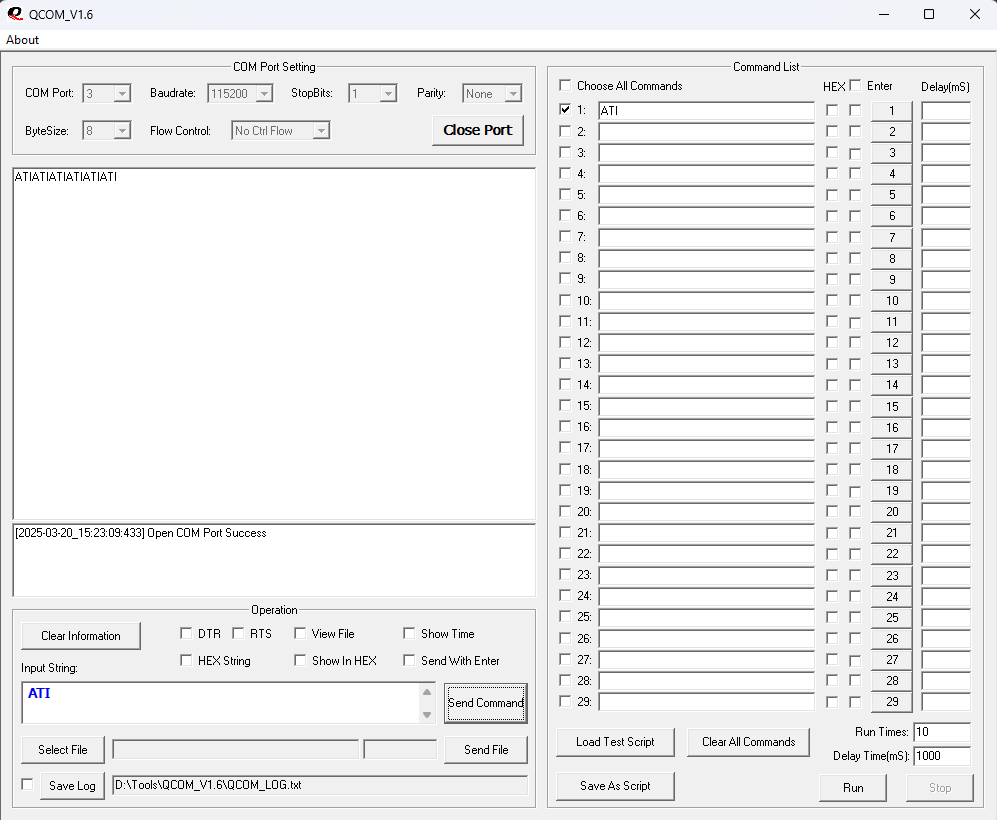Image resolution: width=997 pixels, height=820 pixels.
Task: Check Choose All Commands
Action: (565, 86)
